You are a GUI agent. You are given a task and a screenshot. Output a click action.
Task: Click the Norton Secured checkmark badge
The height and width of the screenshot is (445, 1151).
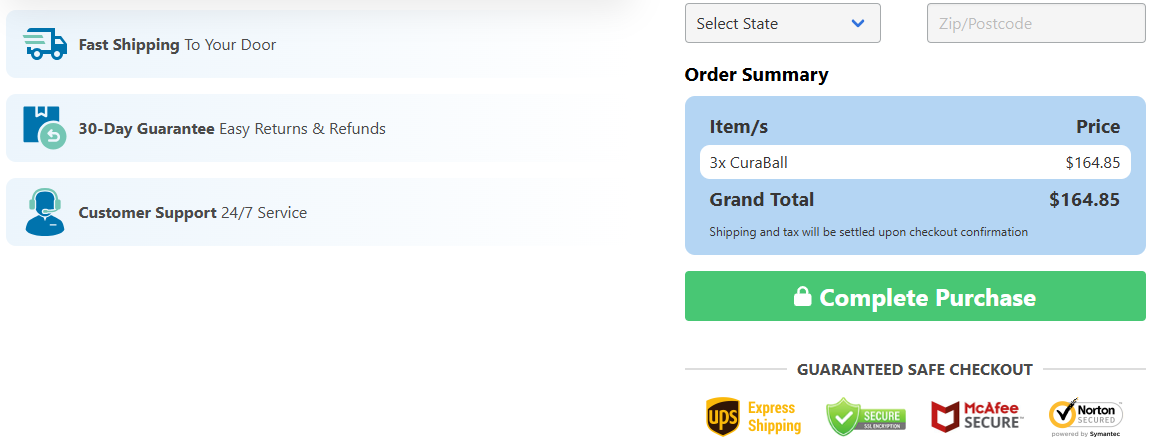click(1086, 417)
